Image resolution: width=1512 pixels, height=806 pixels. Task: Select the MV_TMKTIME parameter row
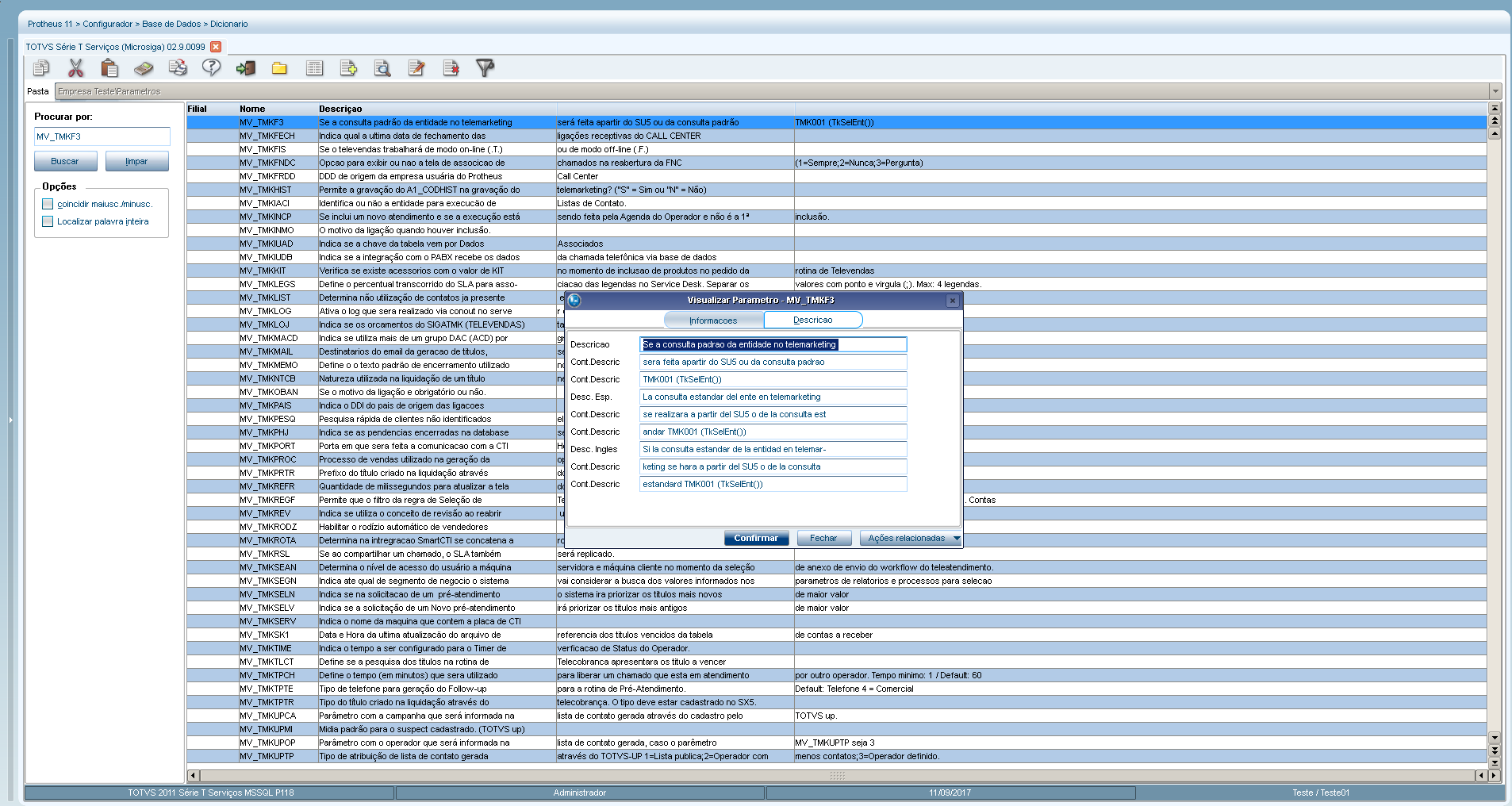click(837, 648)
